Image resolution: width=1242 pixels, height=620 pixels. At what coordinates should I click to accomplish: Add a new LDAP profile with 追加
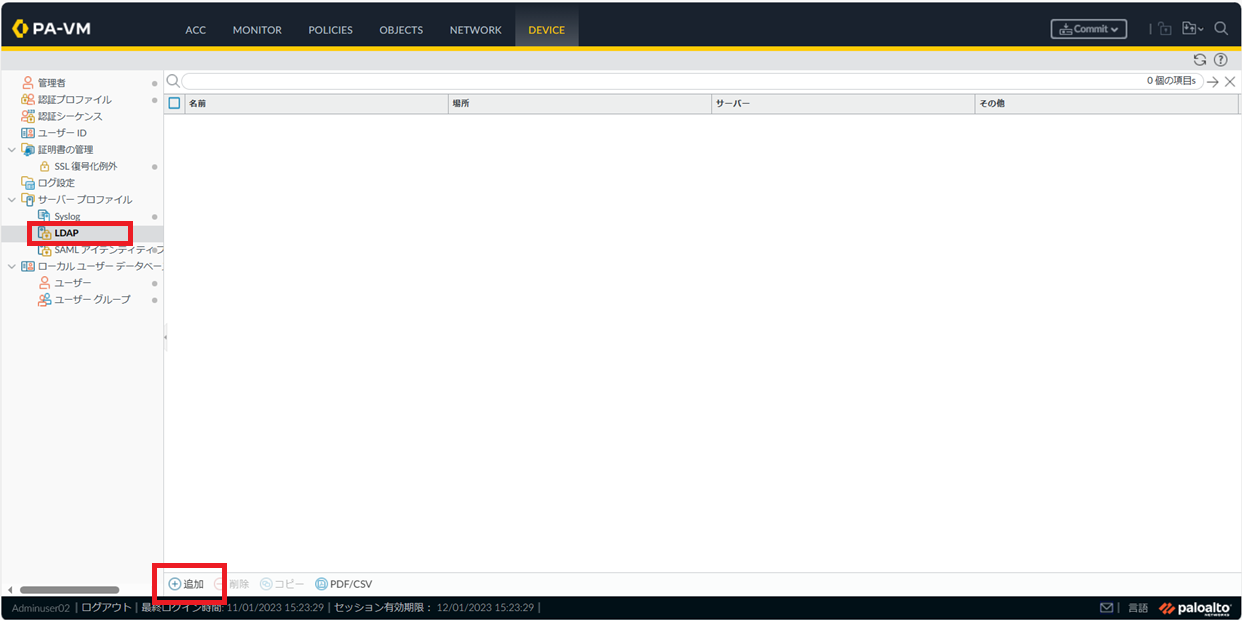click(x=186, y=584)
